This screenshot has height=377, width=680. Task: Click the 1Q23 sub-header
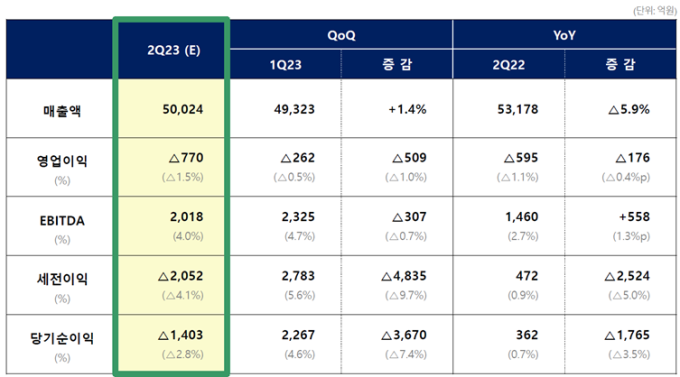285,65
